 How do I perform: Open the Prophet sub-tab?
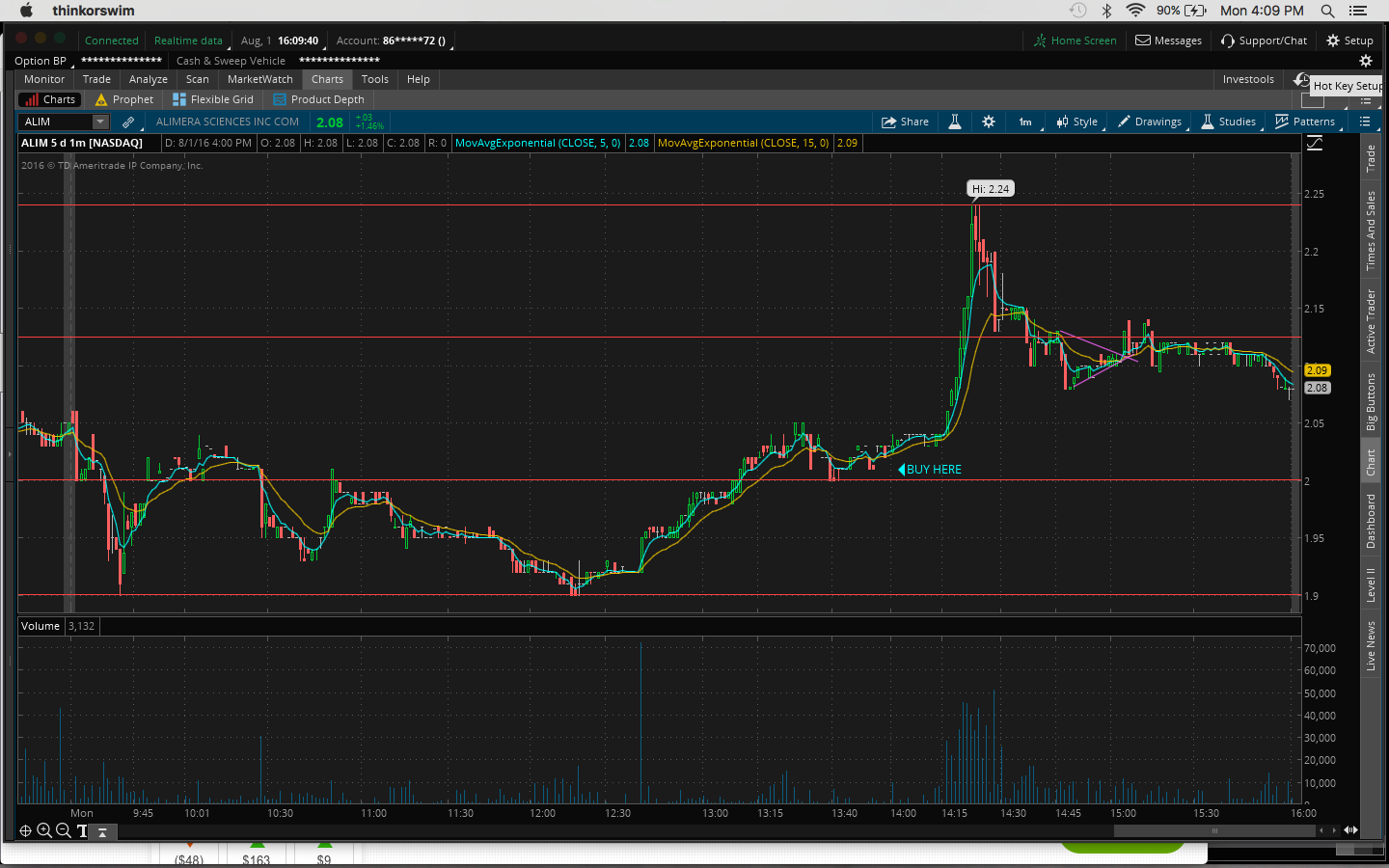coord(124,99)
